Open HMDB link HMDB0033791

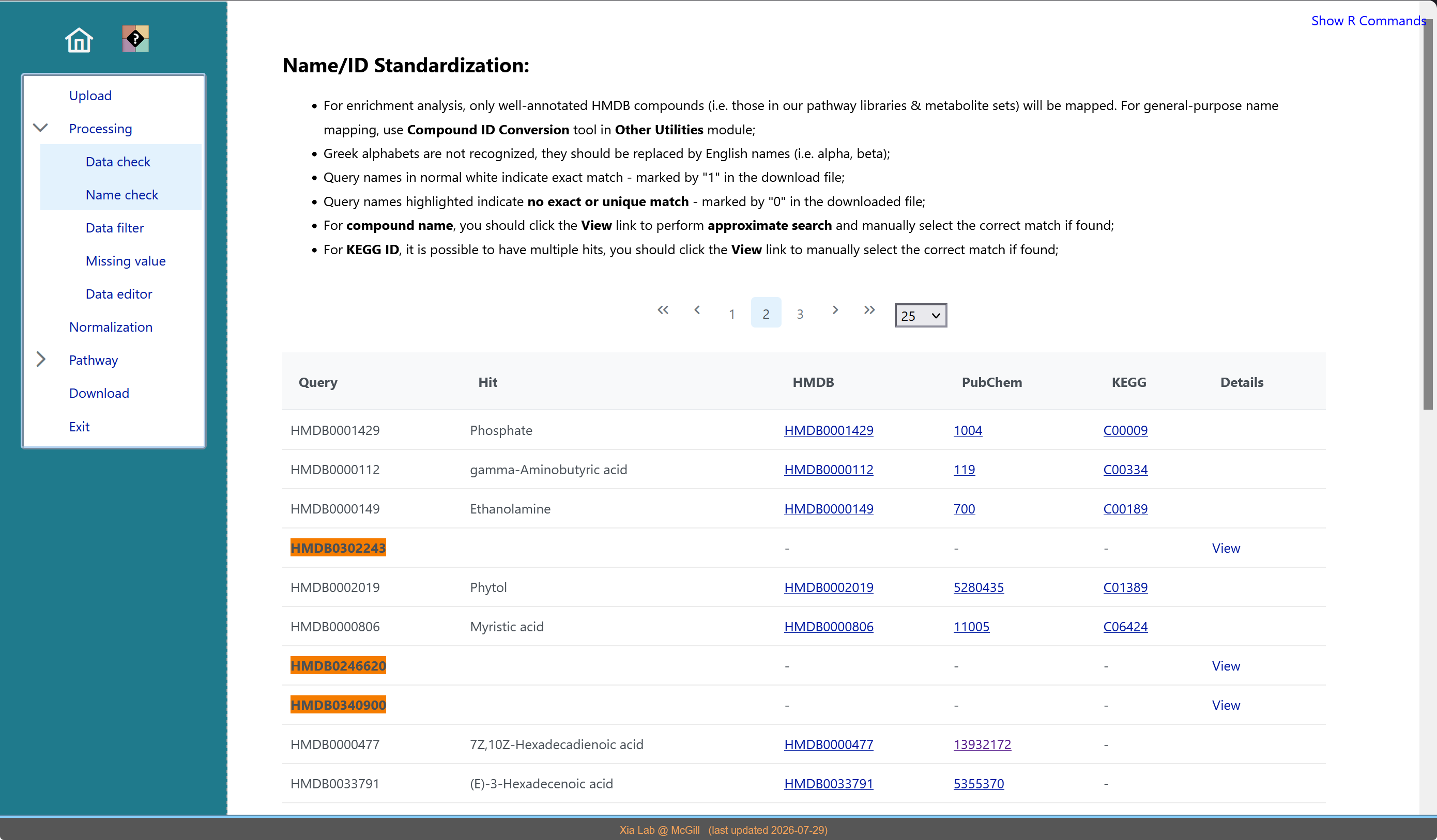[x=829, y=784]
